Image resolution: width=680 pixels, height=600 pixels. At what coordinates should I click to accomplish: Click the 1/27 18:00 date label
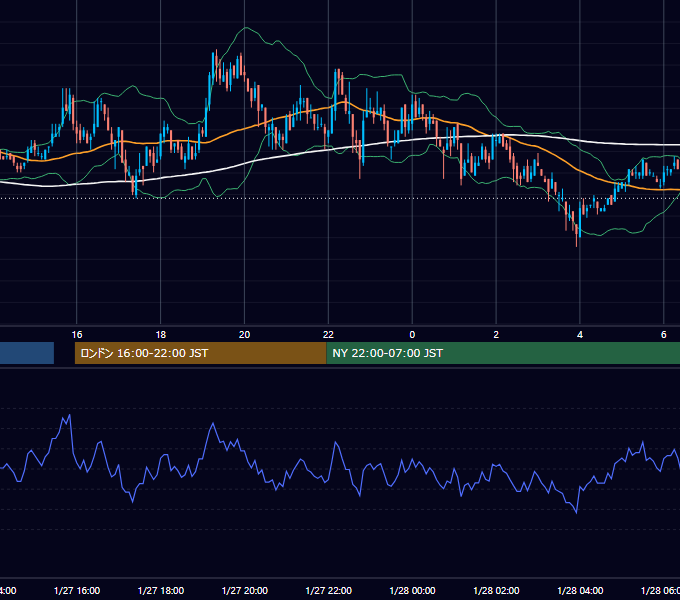161,590
